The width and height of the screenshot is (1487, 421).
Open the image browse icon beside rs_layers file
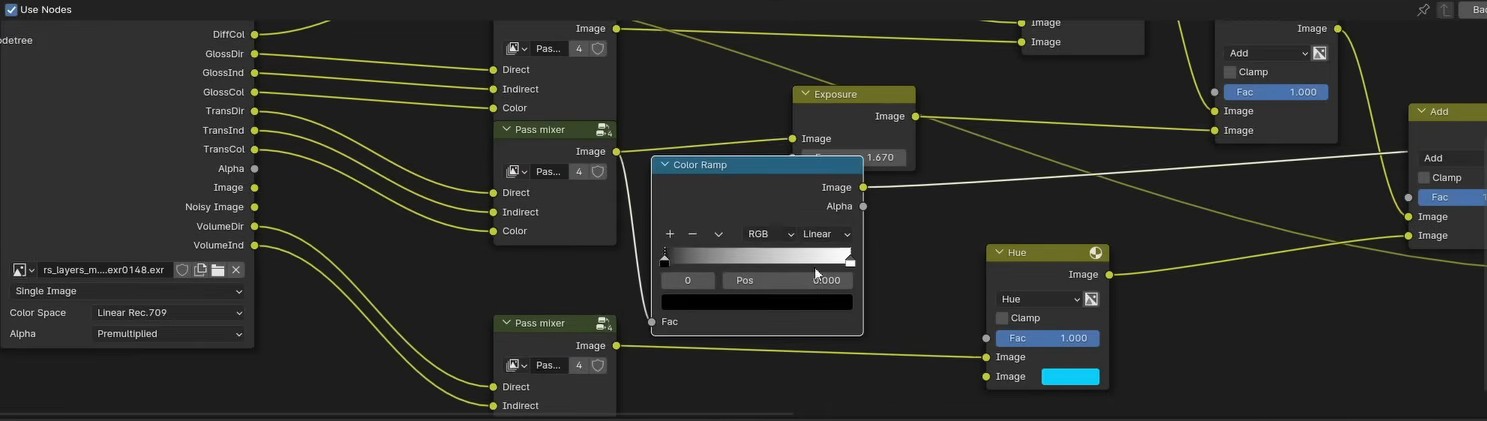tap(23, 270)
